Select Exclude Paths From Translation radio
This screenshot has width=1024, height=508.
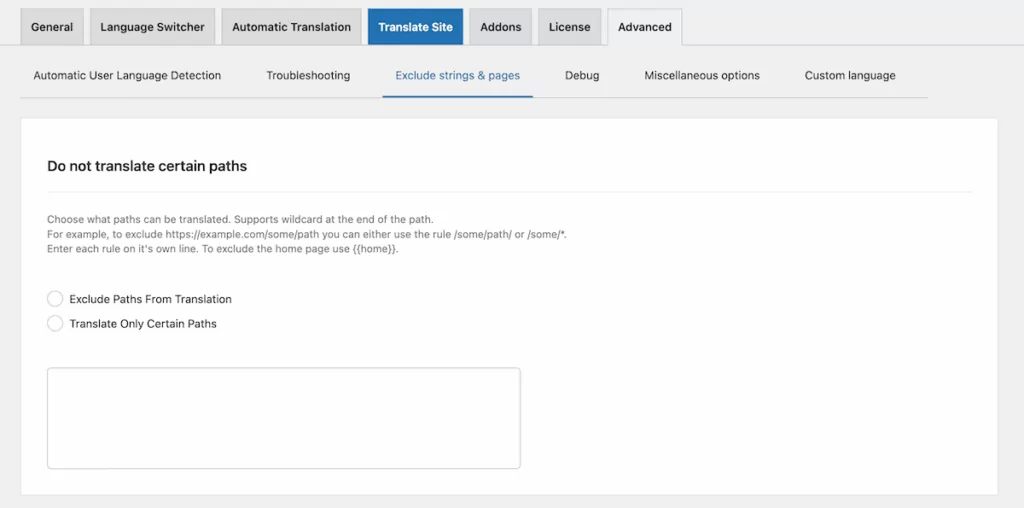pyautogui.click(x=55, y=299)
